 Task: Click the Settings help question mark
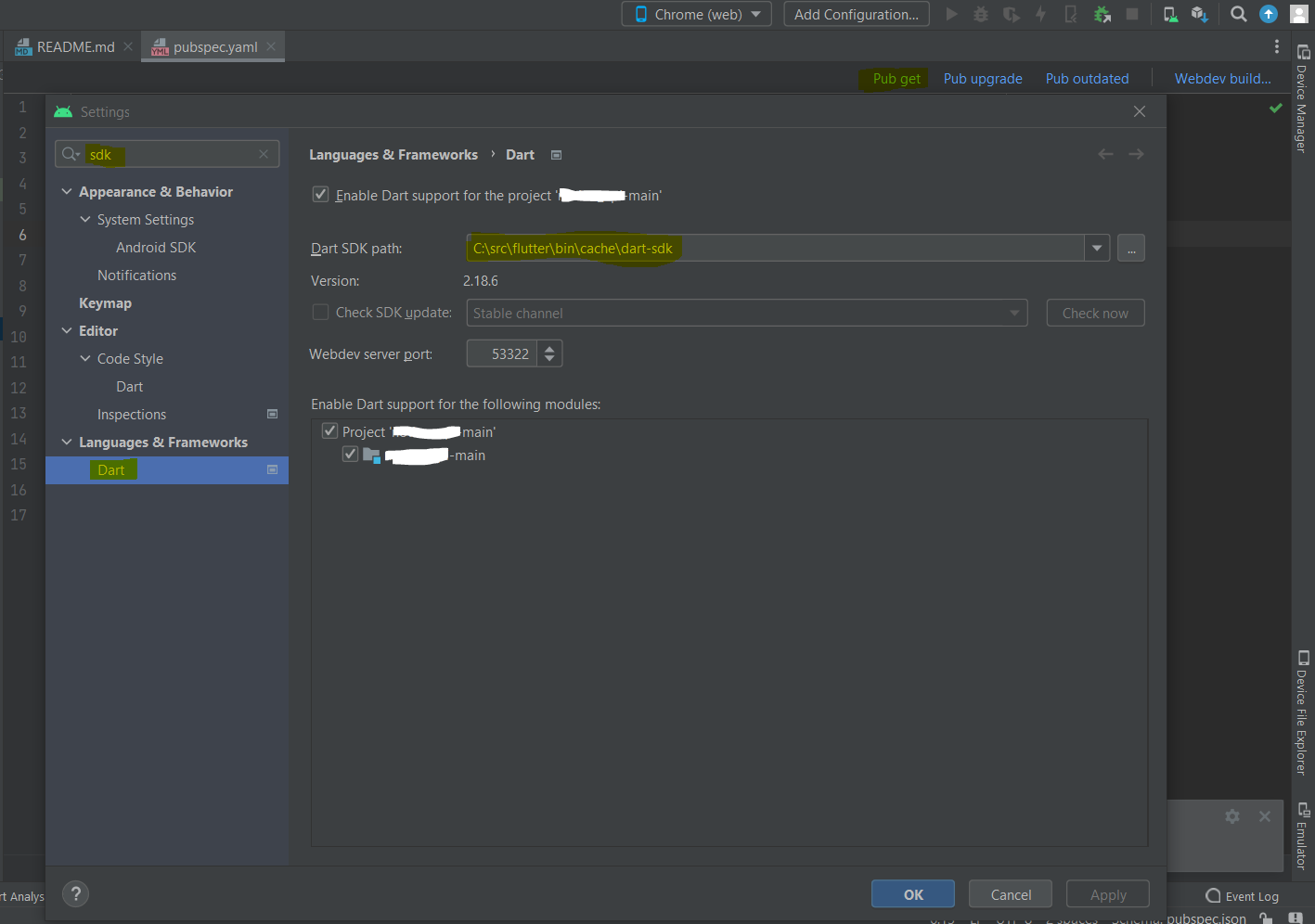[76, 893]
